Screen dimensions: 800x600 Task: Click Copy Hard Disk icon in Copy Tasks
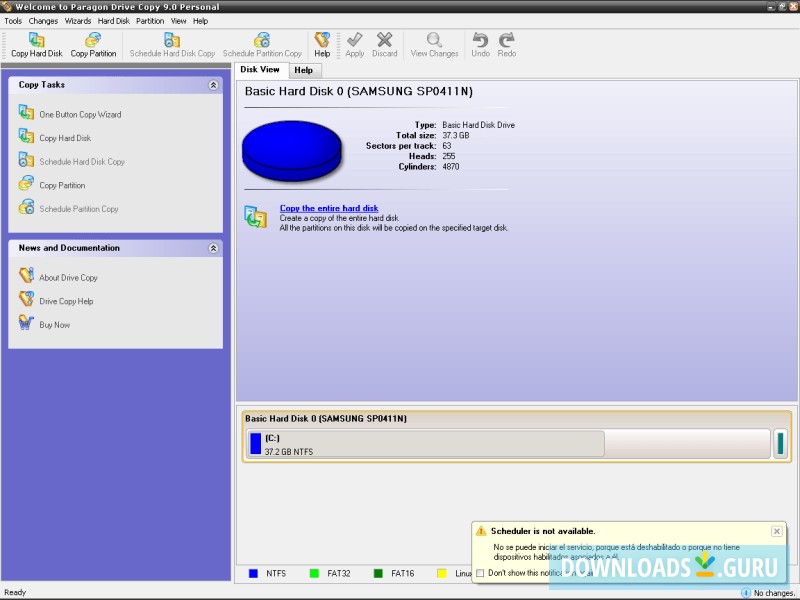click(26, 136)
